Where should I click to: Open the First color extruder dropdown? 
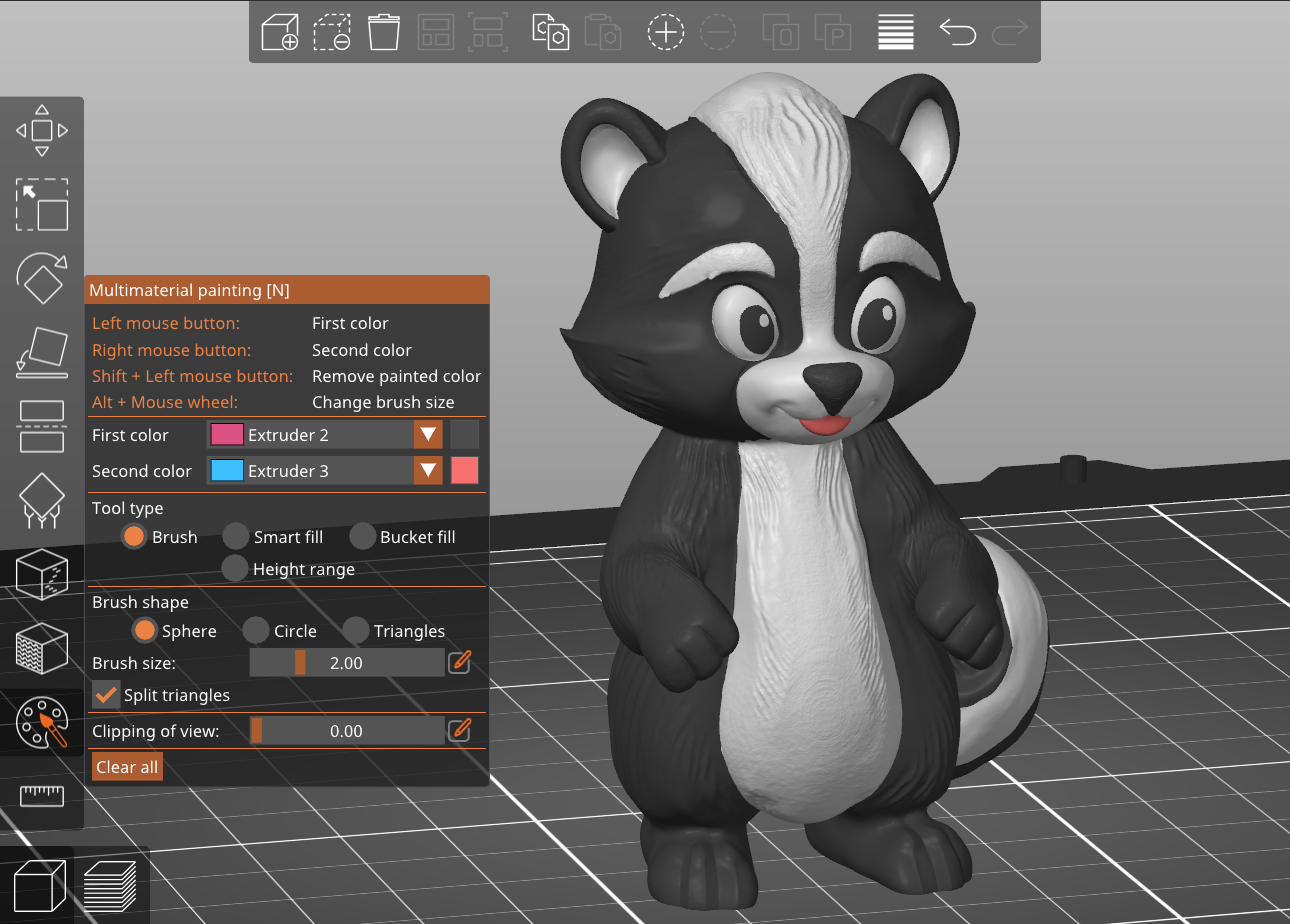click(x=325, y=435)
